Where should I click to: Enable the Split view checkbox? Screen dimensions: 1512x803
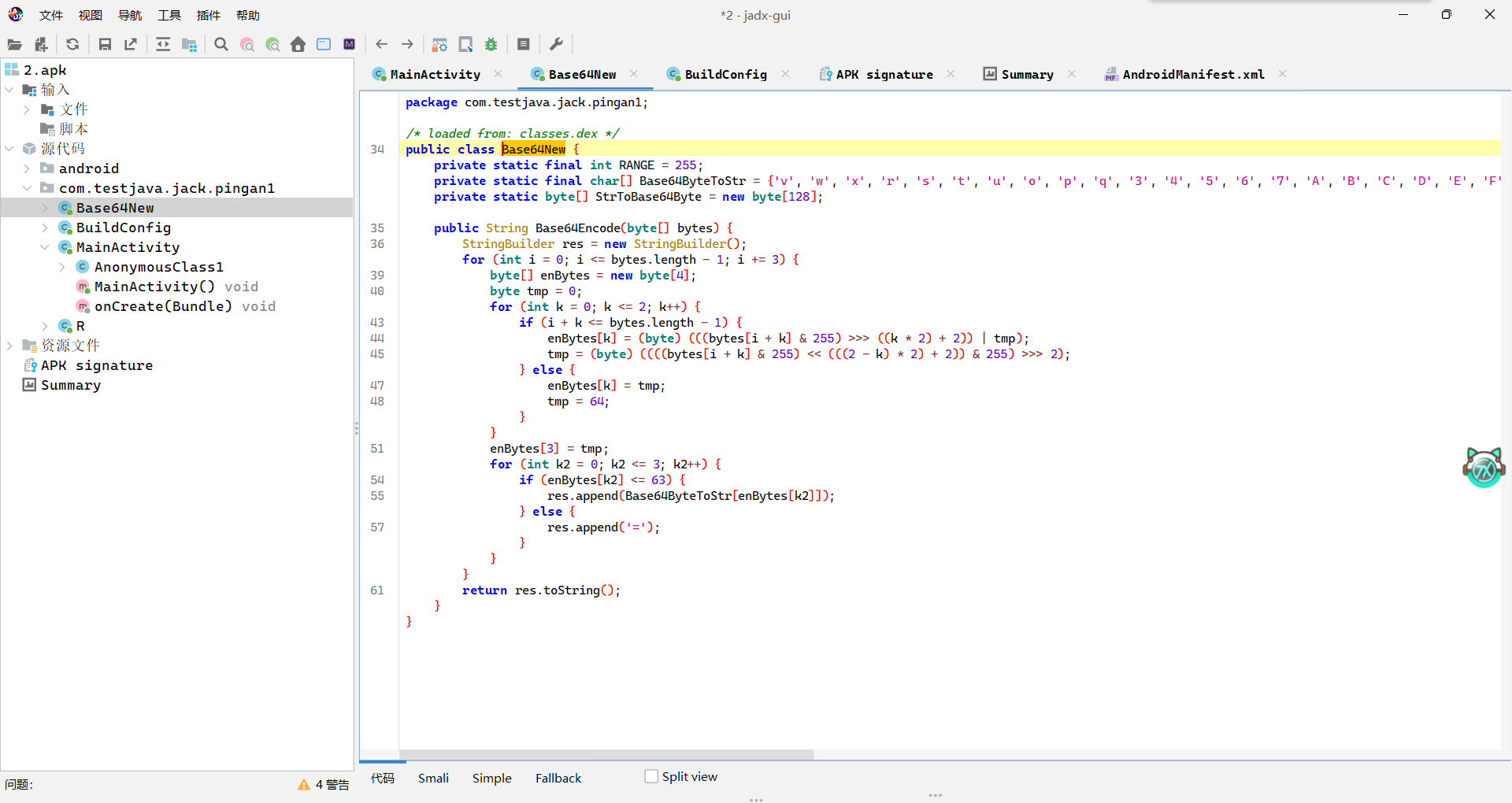click(651, 776)
